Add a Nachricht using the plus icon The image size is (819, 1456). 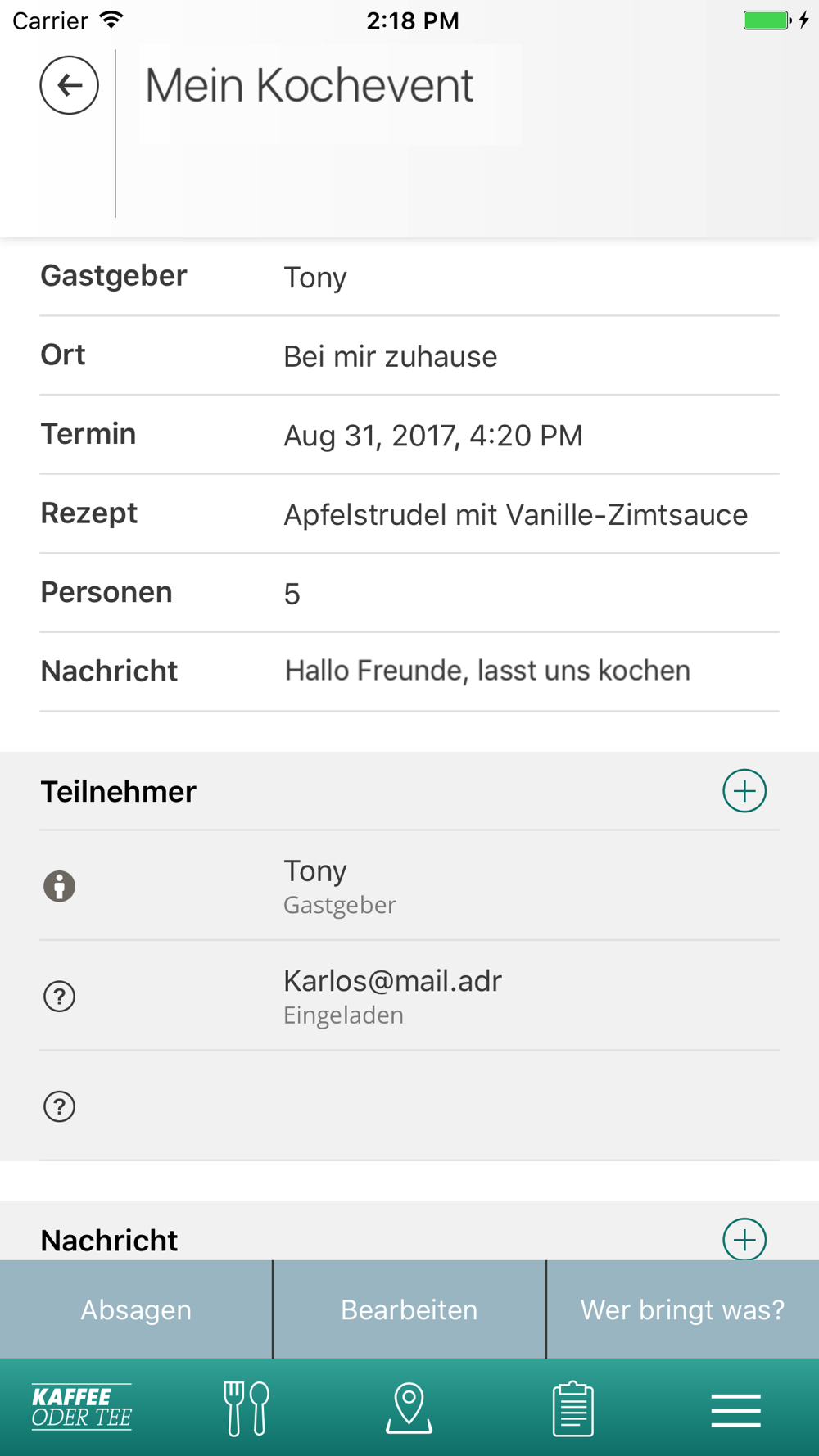tap(744, 1239)
